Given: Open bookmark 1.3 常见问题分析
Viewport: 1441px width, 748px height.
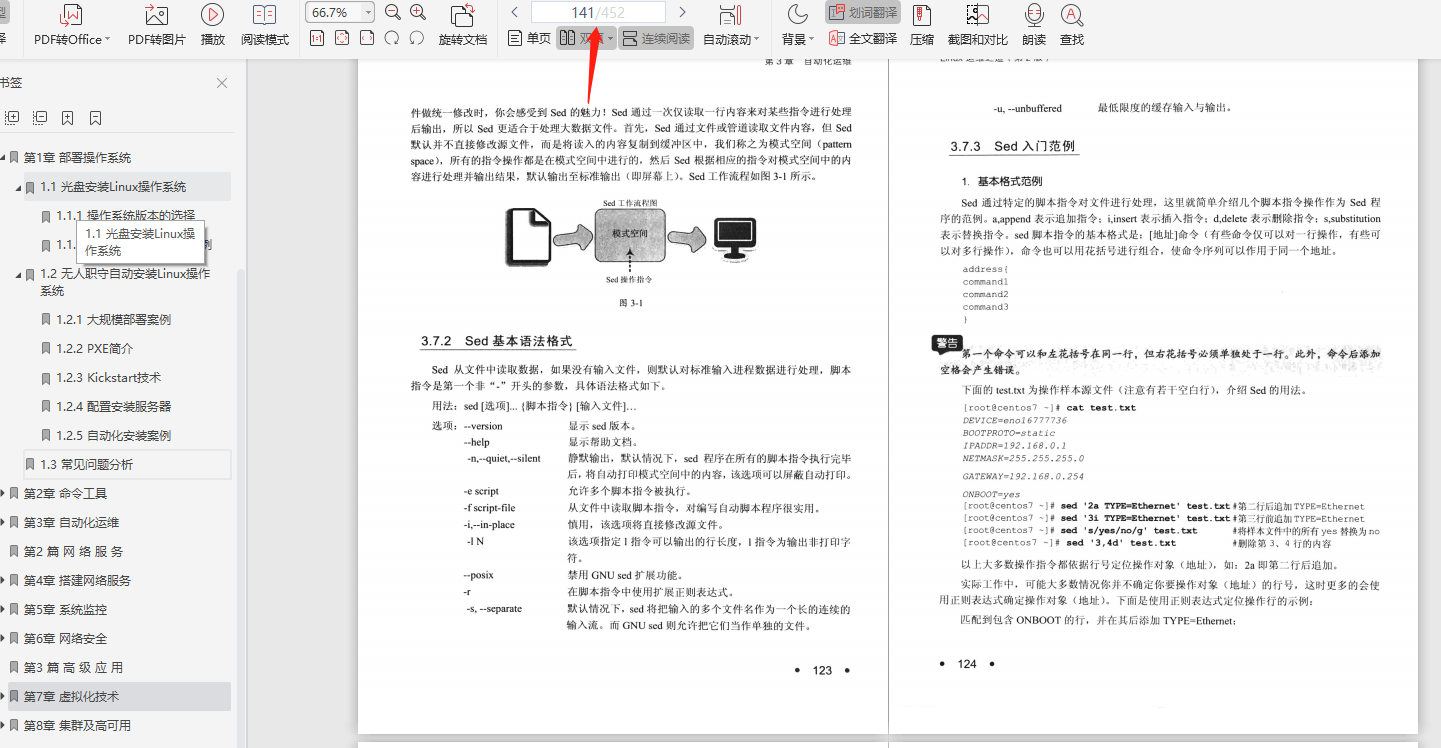Looking at the screenshot, I should coord(86,465).
